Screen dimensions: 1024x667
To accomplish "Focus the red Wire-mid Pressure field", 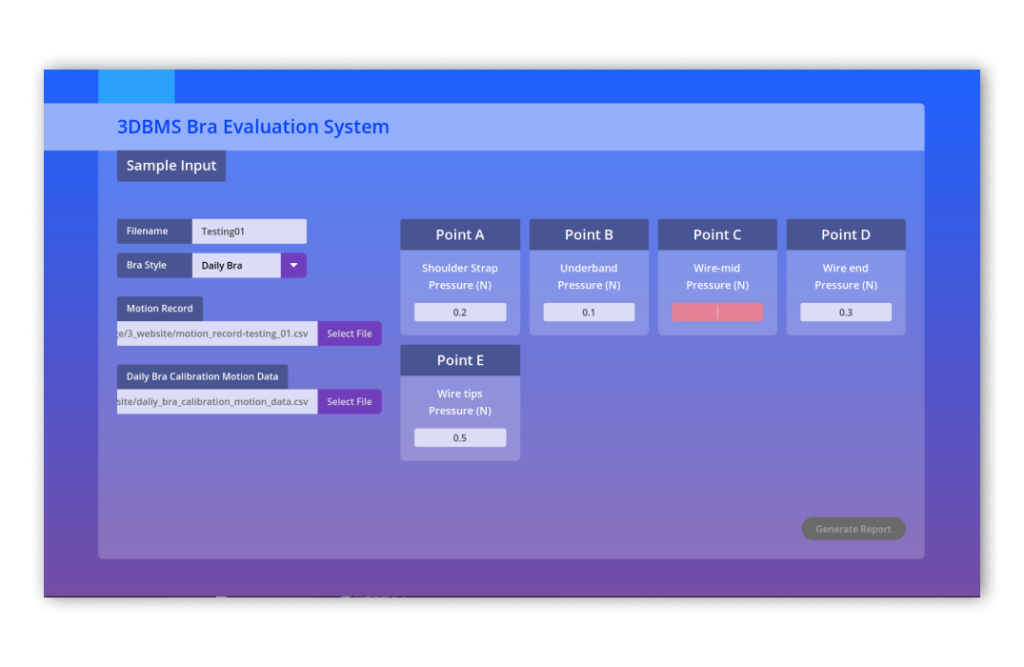I will point(717,313).
